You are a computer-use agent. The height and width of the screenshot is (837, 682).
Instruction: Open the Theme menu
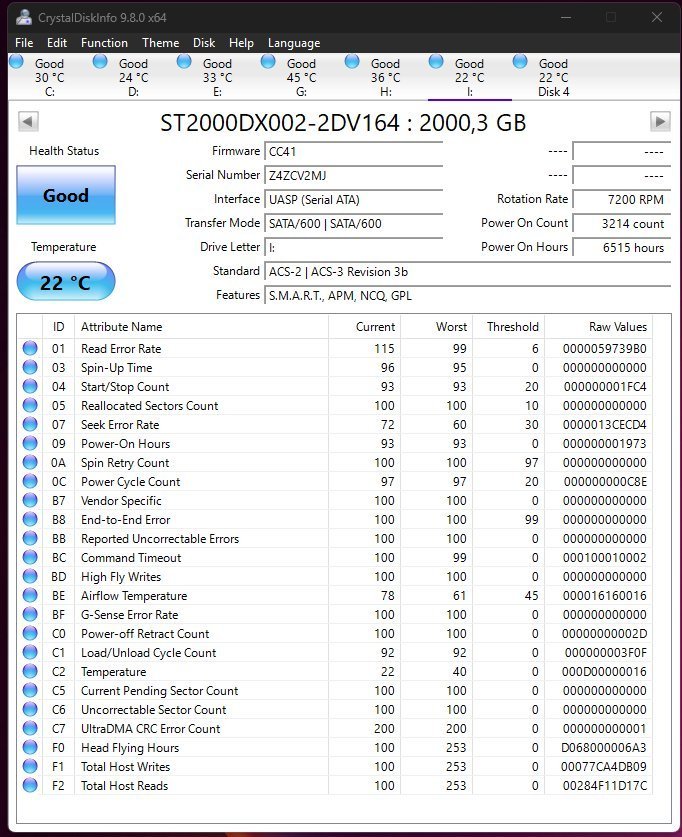(x=160, y=43)
